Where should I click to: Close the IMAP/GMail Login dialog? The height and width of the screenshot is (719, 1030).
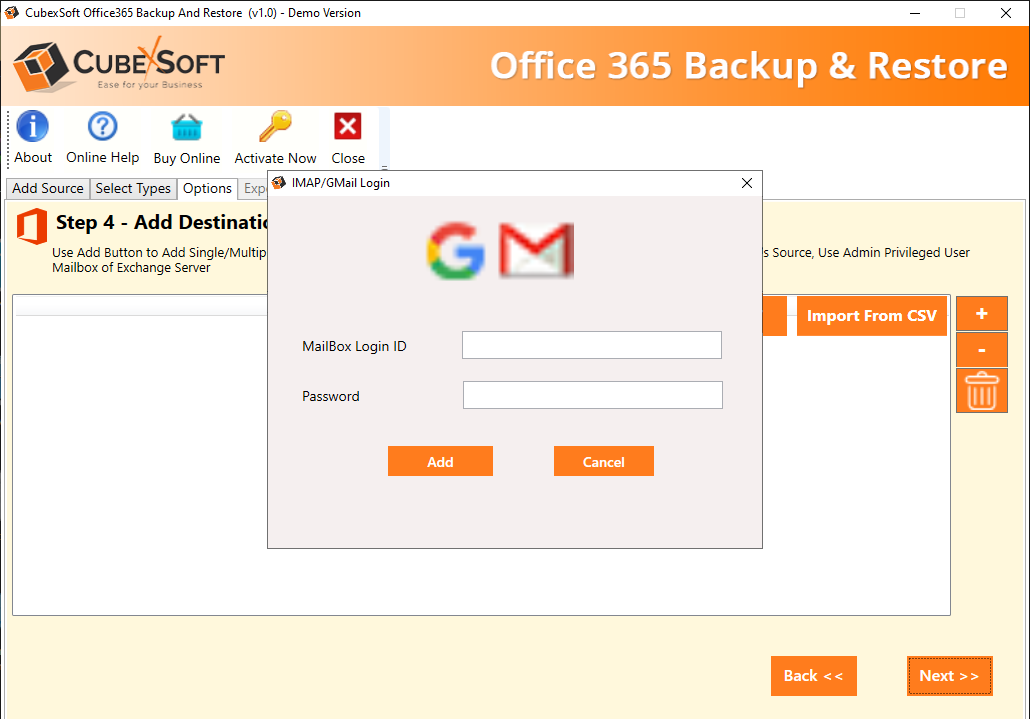[x=747, y=183]
